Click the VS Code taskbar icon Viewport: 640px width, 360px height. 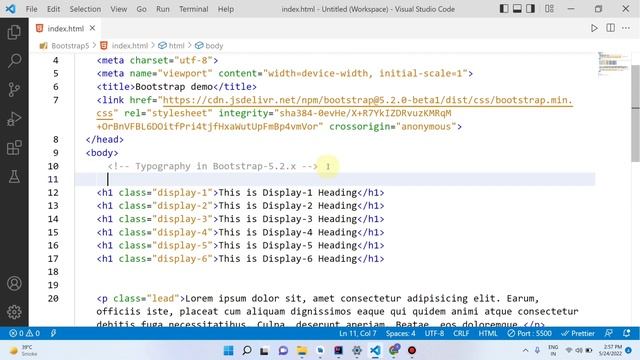(x=375, y=351)
